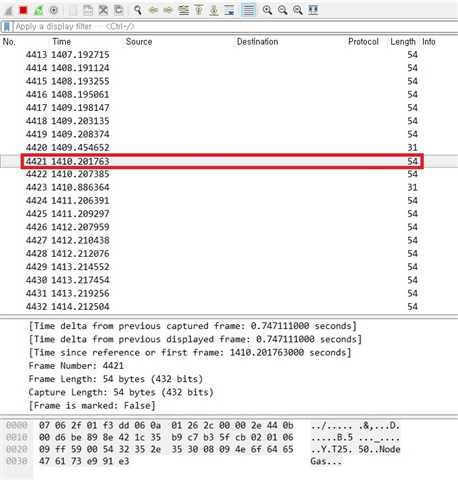Image resolution: width=458 pixels, height=480 pixels.
Task: Click the Find a packet magnifier
Action: point(138,10)
